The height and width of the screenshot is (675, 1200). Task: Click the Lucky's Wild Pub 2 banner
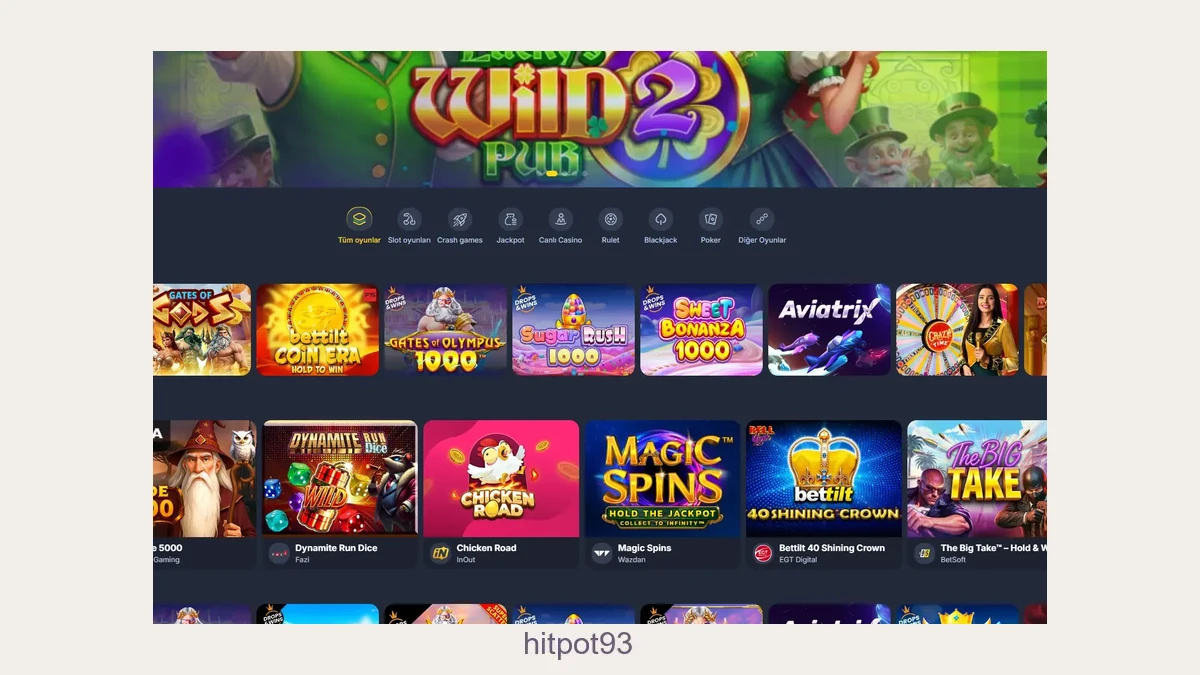point(600,119)
